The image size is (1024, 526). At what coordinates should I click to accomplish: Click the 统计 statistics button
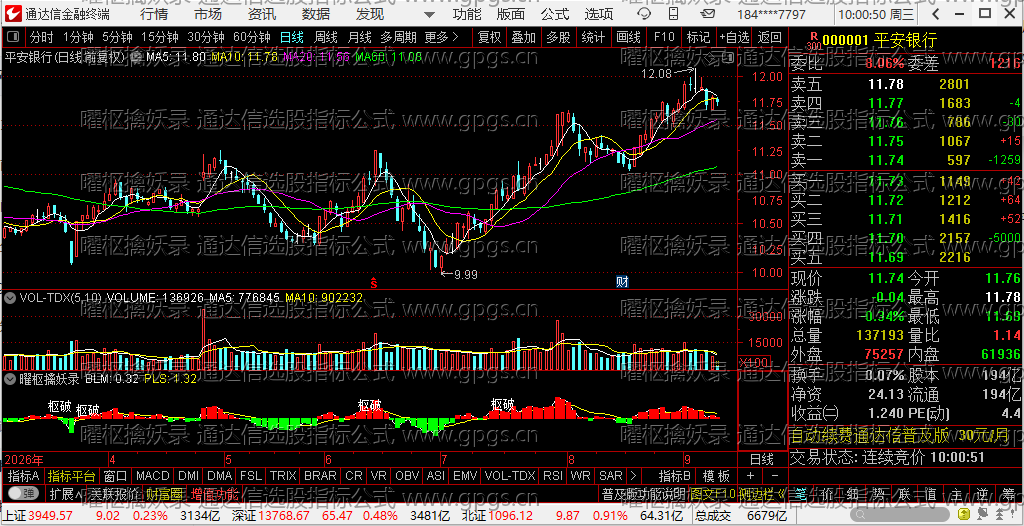(593, 37)
